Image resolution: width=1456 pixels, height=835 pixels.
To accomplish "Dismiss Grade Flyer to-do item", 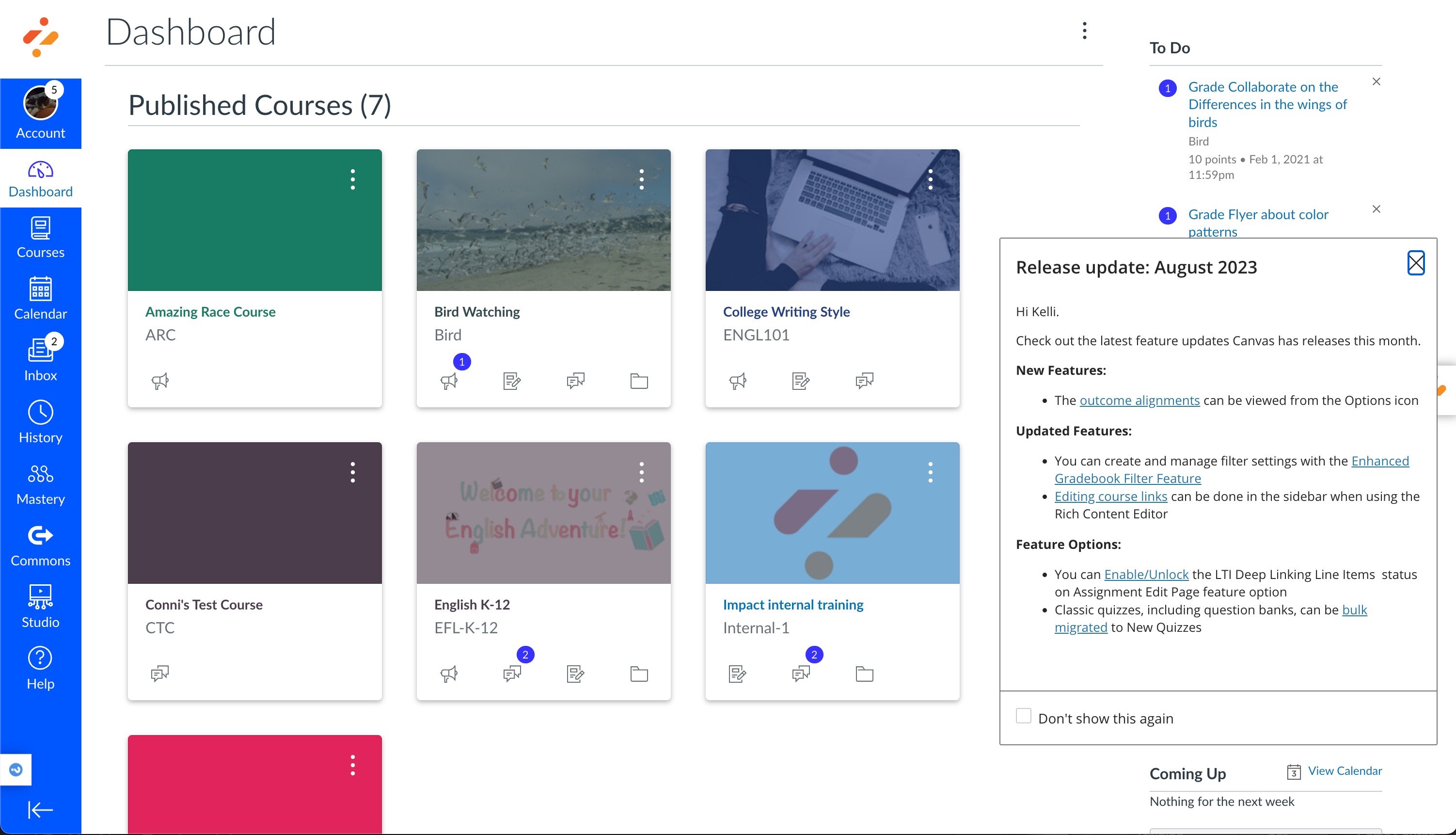I will click(x=1376, y=209).
